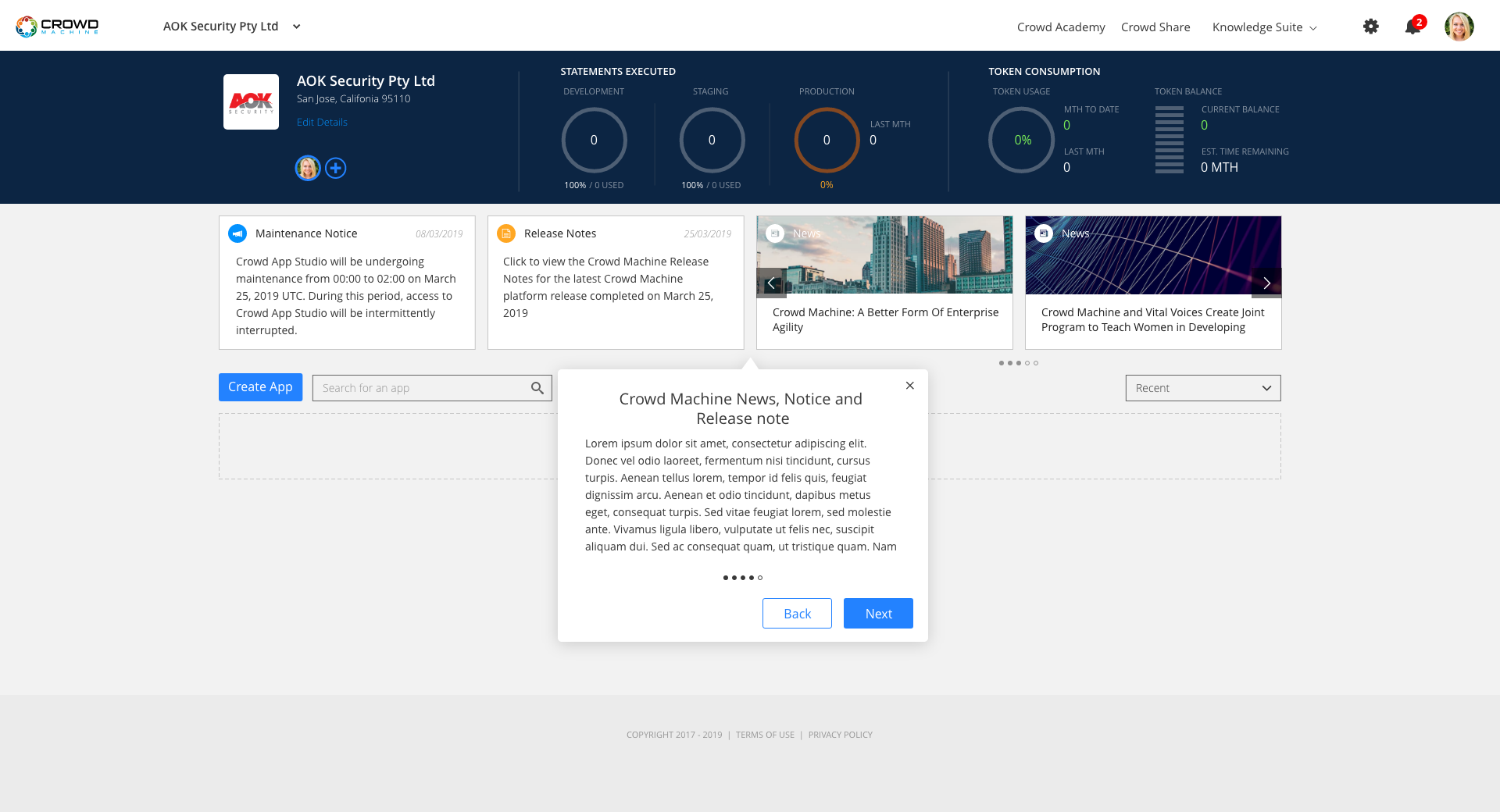
Task: Expand the Knowledge Suite menu
Action: [1264, 27]
